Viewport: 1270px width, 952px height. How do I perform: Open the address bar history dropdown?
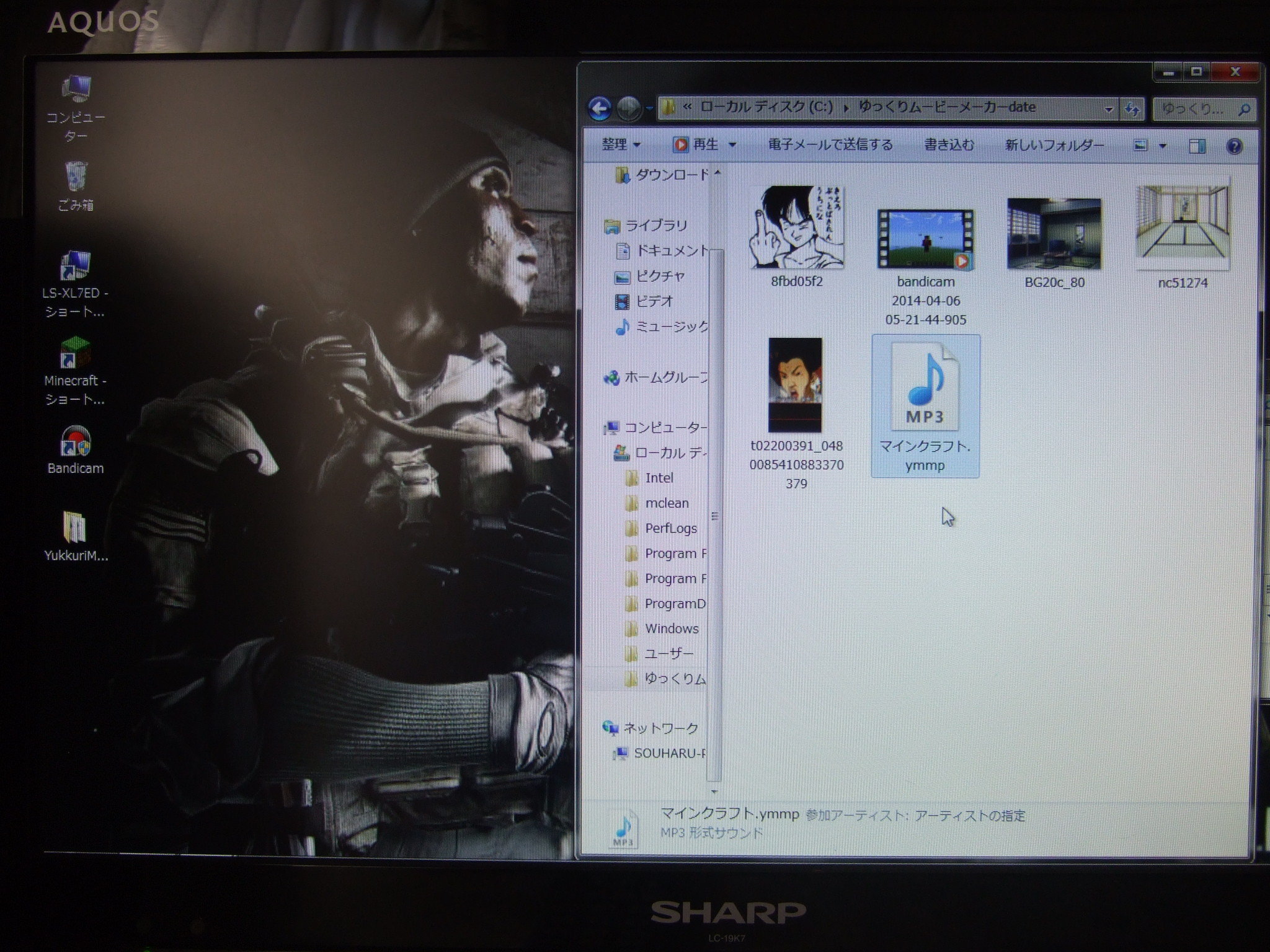pyautogui.click(x=1108, y=110)
